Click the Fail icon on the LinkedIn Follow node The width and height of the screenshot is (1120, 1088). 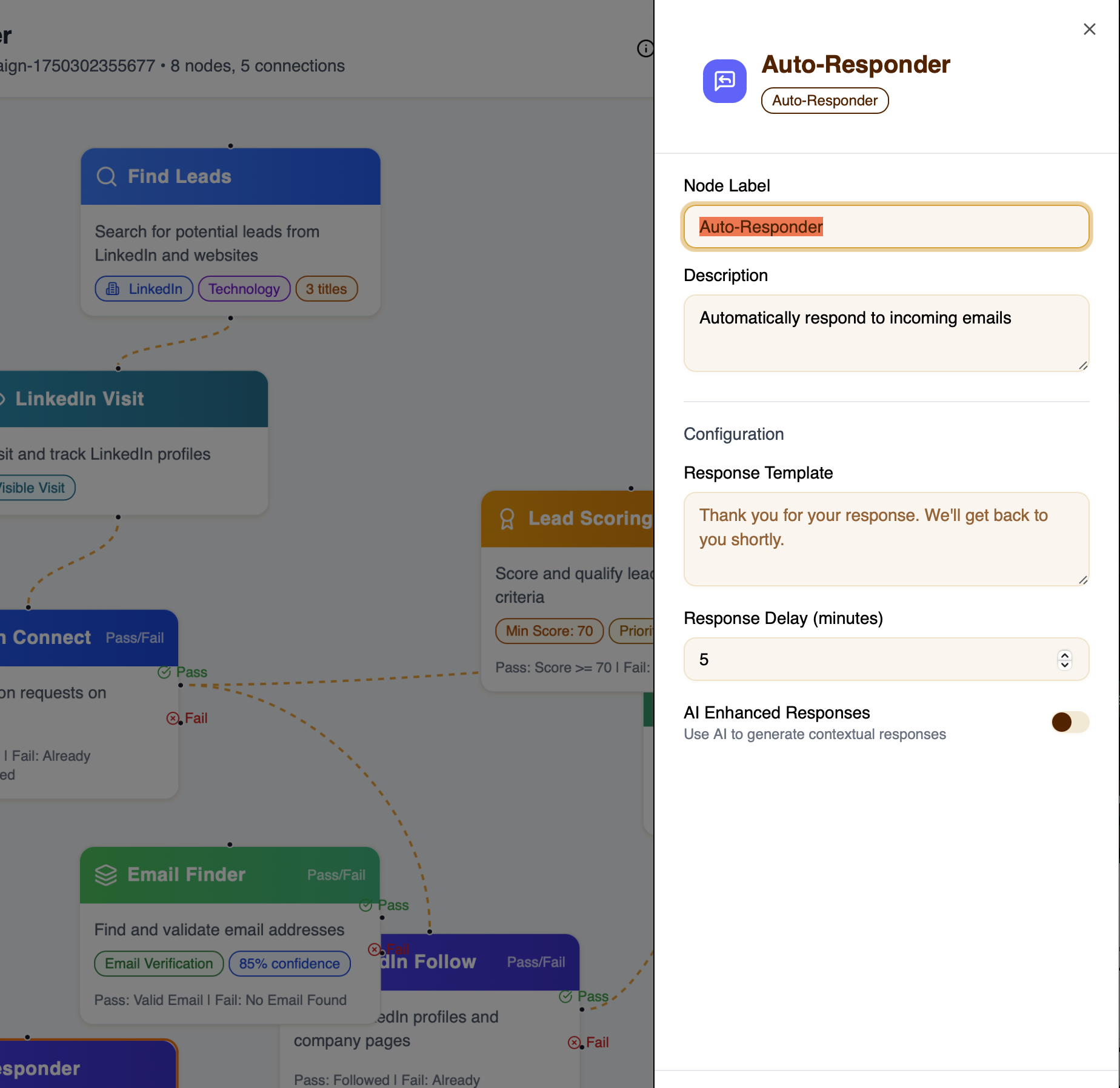click(x=573, y=1043)
